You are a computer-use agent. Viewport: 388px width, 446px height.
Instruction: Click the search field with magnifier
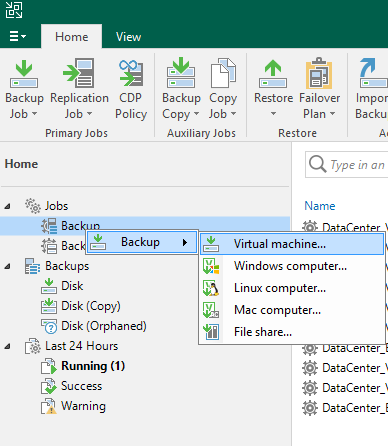[x=347, y=165]
